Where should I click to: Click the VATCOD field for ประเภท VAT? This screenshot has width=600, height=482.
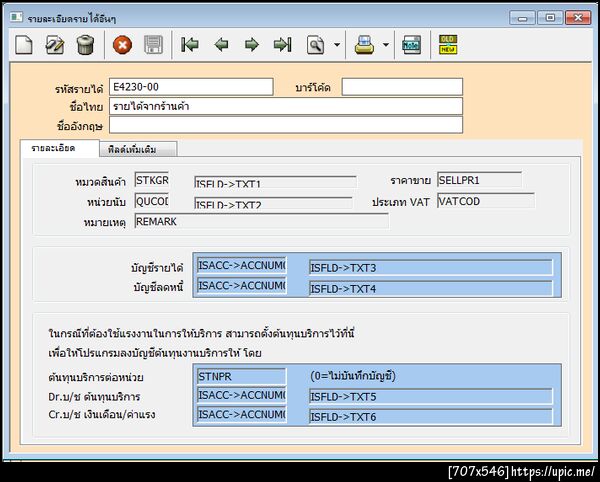click(486, 201)
